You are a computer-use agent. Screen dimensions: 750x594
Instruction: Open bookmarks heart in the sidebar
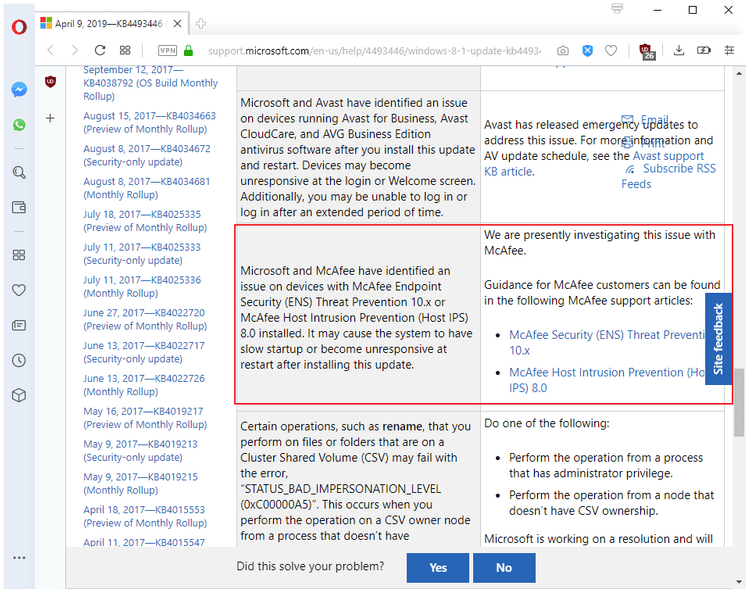[19, 290]
